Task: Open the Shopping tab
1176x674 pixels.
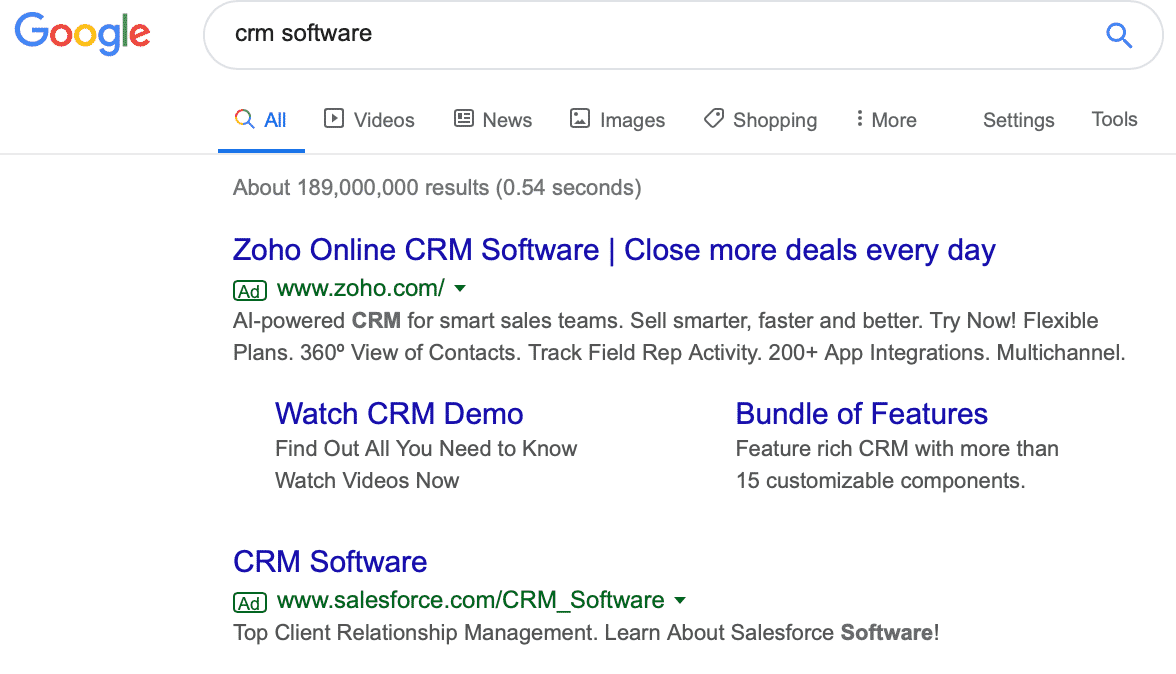Action: (x=760, y=120)
